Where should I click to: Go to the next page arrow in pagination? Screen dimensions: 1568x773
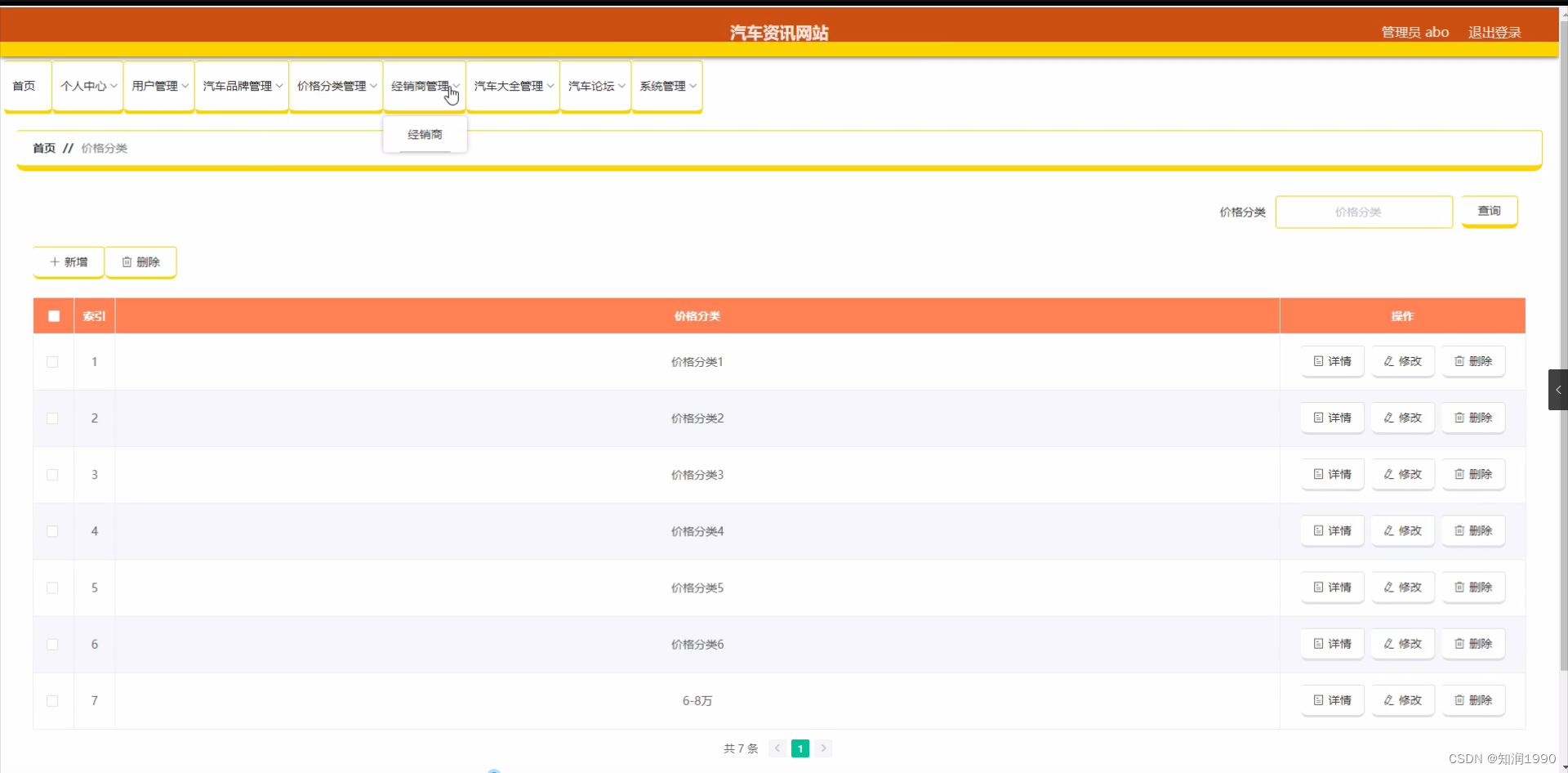pyautogui.click(x=824, y=748)
